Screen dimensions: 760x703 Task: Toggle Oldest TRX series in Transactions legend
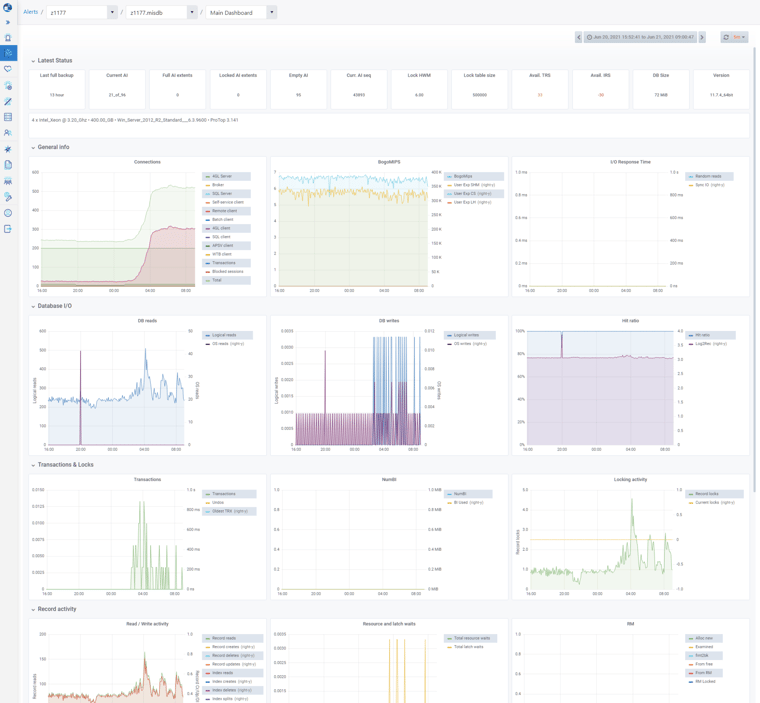(x=229, y=511)
